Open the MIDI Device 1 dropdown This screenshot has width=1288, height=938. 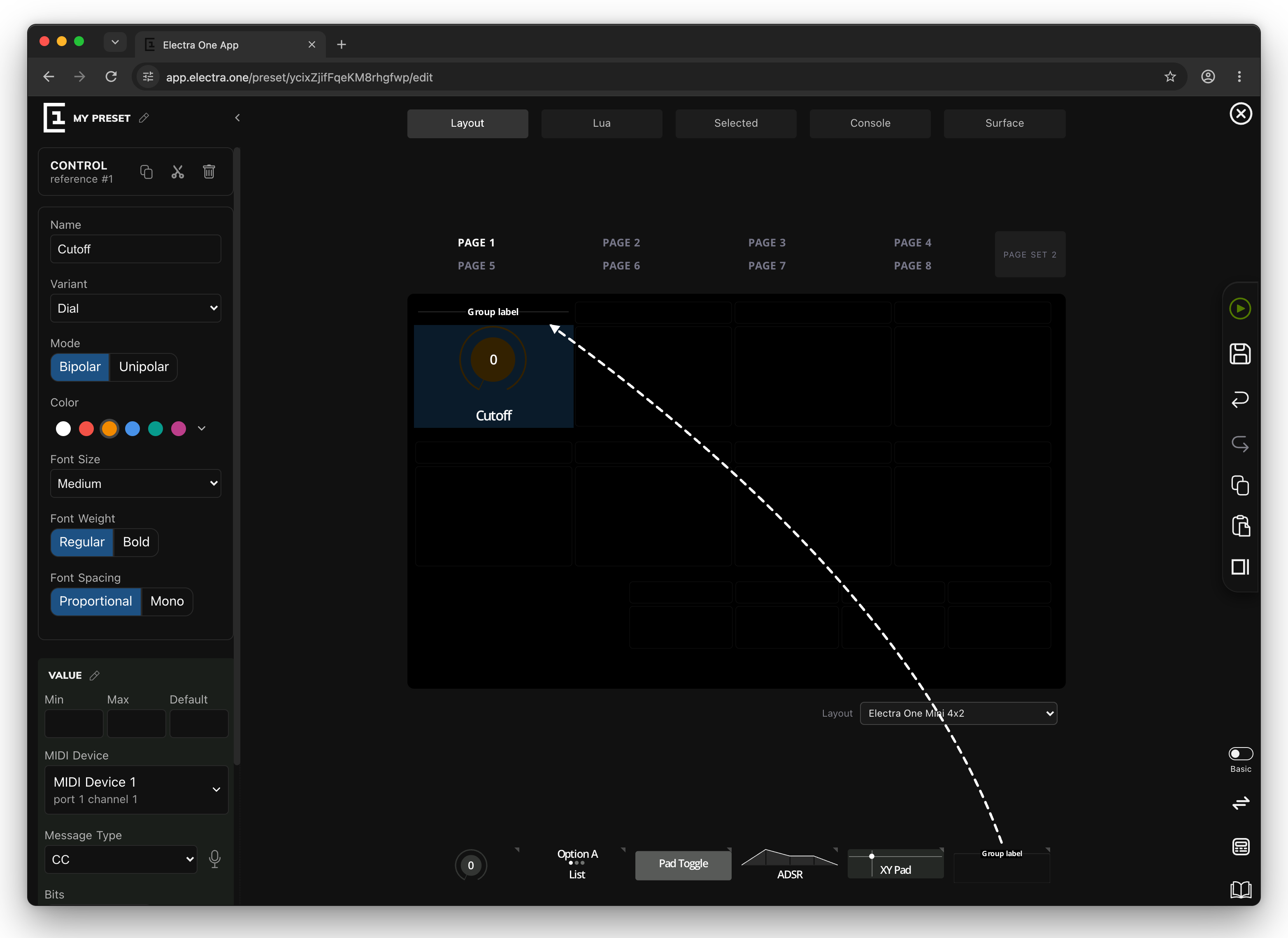point(136,790)
